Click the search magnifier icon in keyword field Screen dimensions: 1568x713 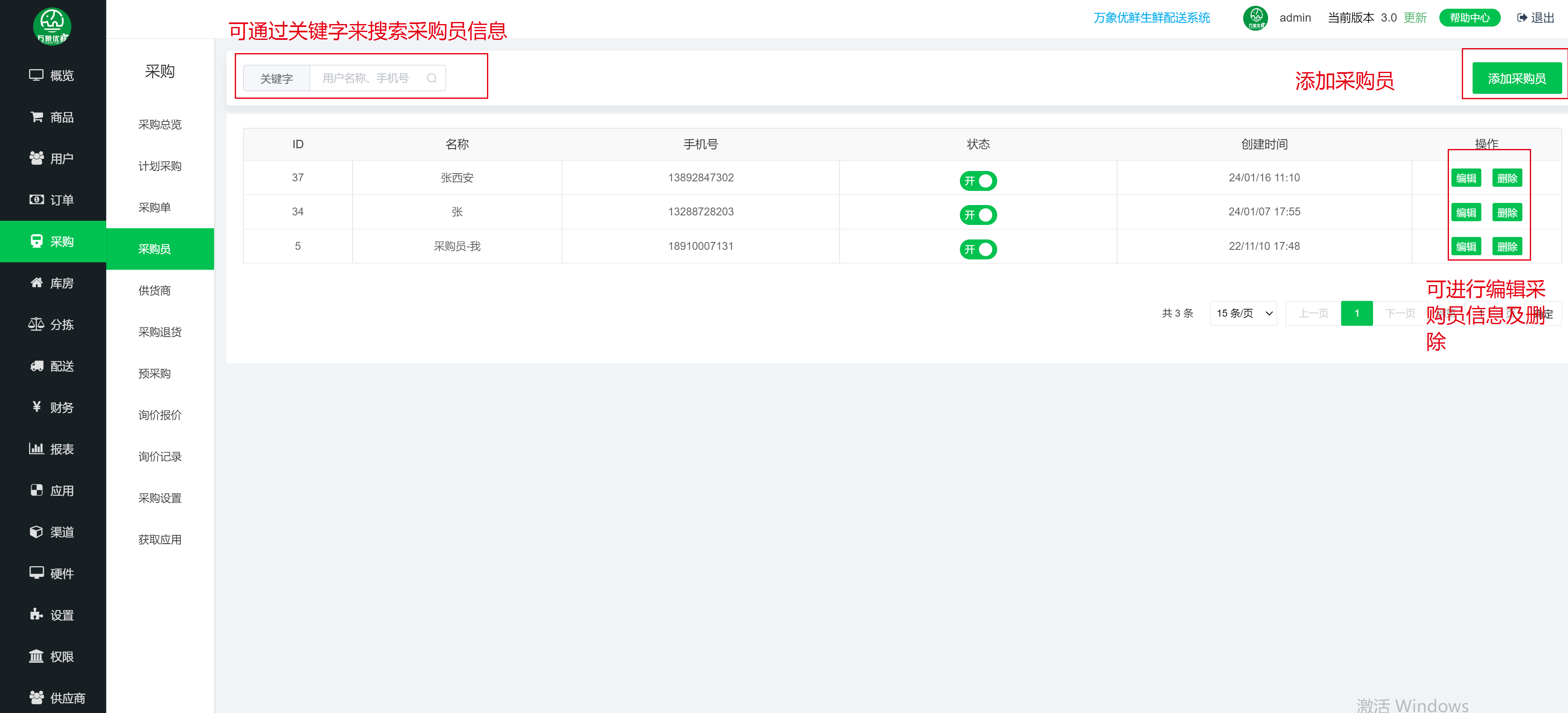431,78
